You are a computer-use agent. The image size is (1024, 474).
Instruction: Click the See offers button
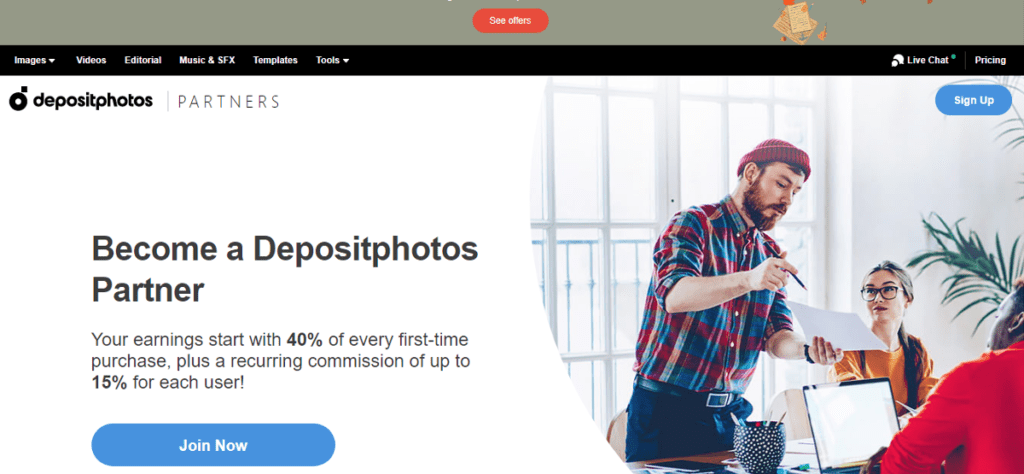(x=510, y=21)
